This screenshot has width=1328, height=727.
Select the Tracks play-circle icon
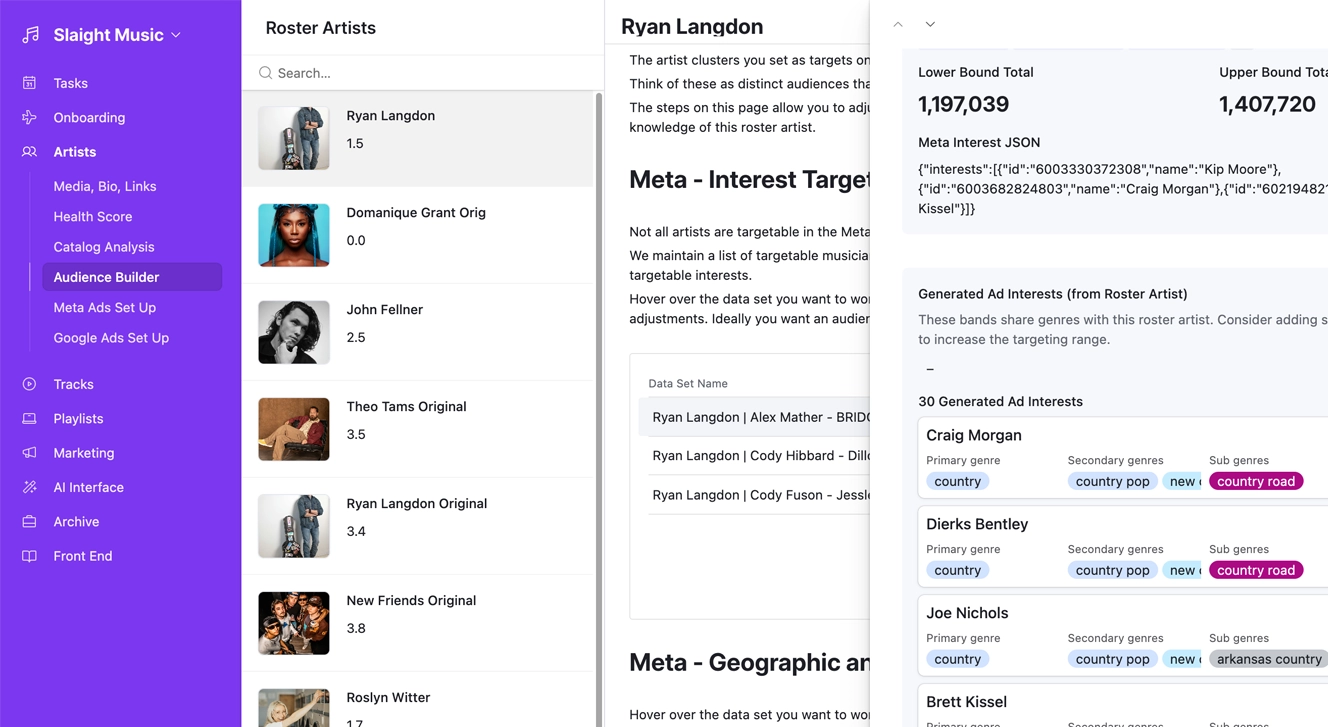28,384
